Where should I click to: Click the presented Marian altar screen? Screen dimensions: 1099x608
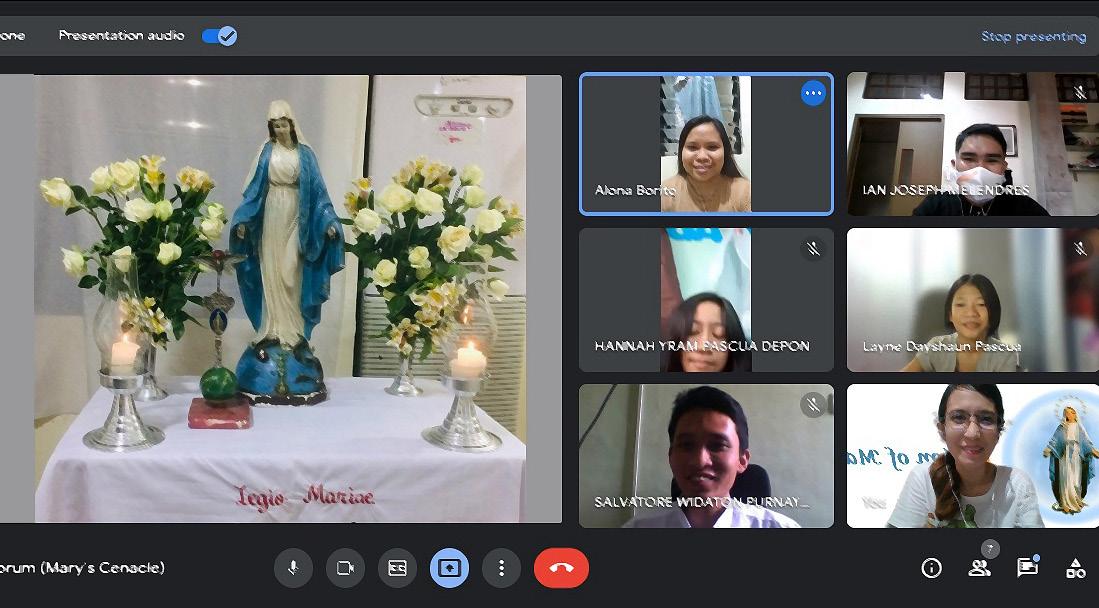point(280,299)
